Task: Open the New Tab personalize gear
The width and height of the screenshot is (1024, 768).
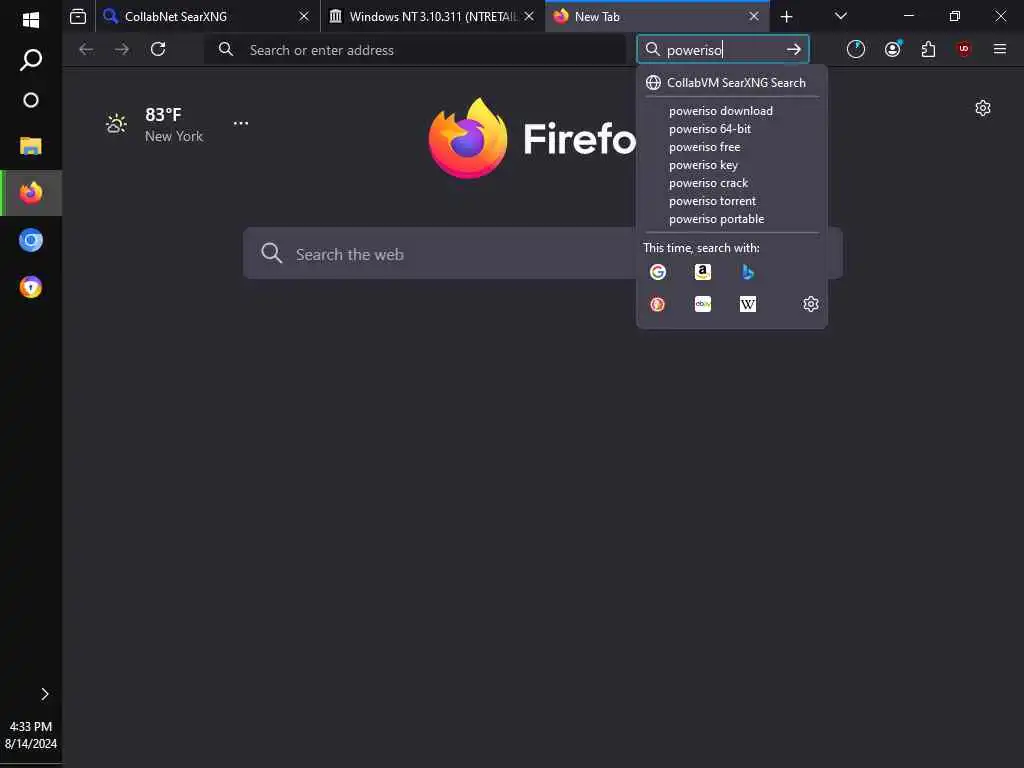Action: point(983,108)
